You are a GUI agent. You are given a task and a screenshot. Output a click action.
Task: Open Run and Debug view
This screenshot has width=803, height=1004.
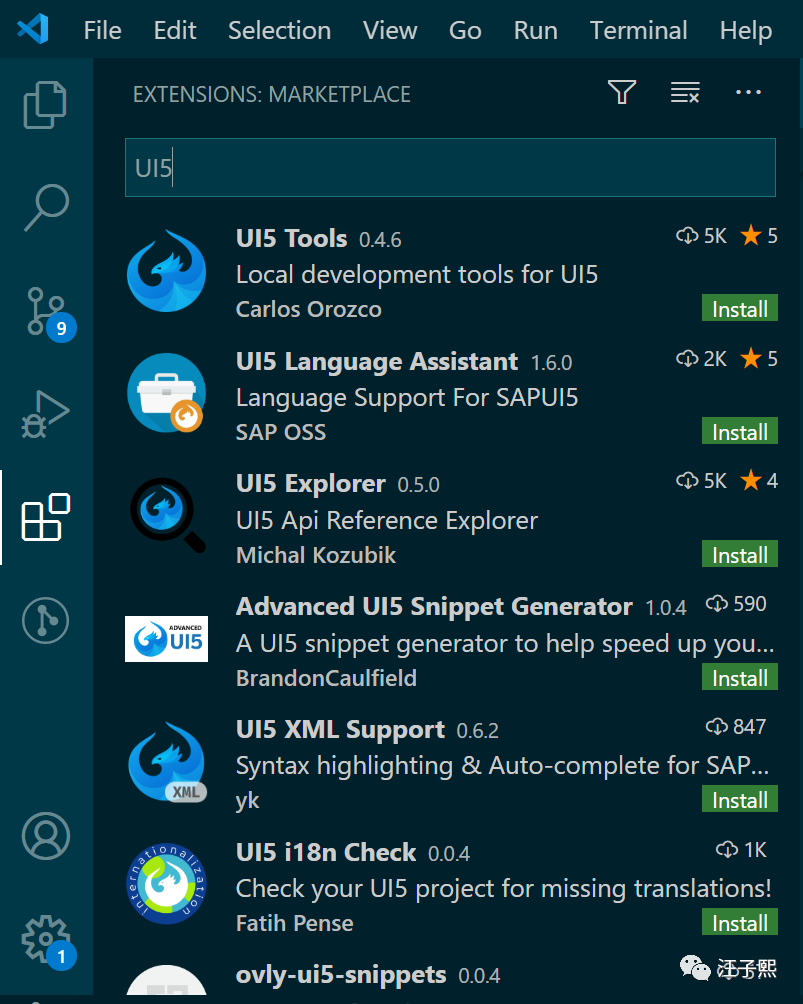click(x=45, y=414)
